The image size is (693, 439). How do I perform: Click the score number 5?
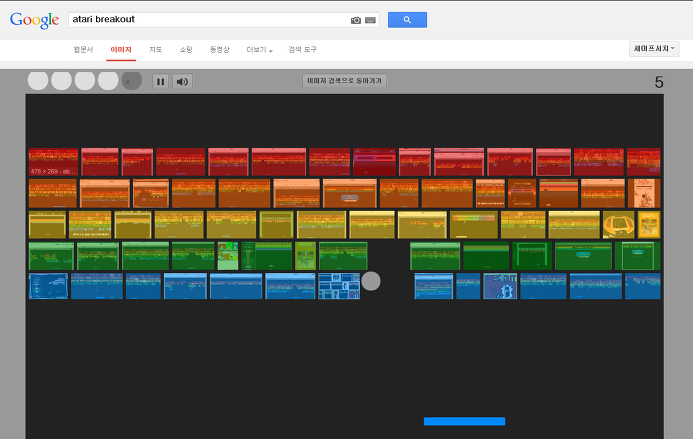659,82
